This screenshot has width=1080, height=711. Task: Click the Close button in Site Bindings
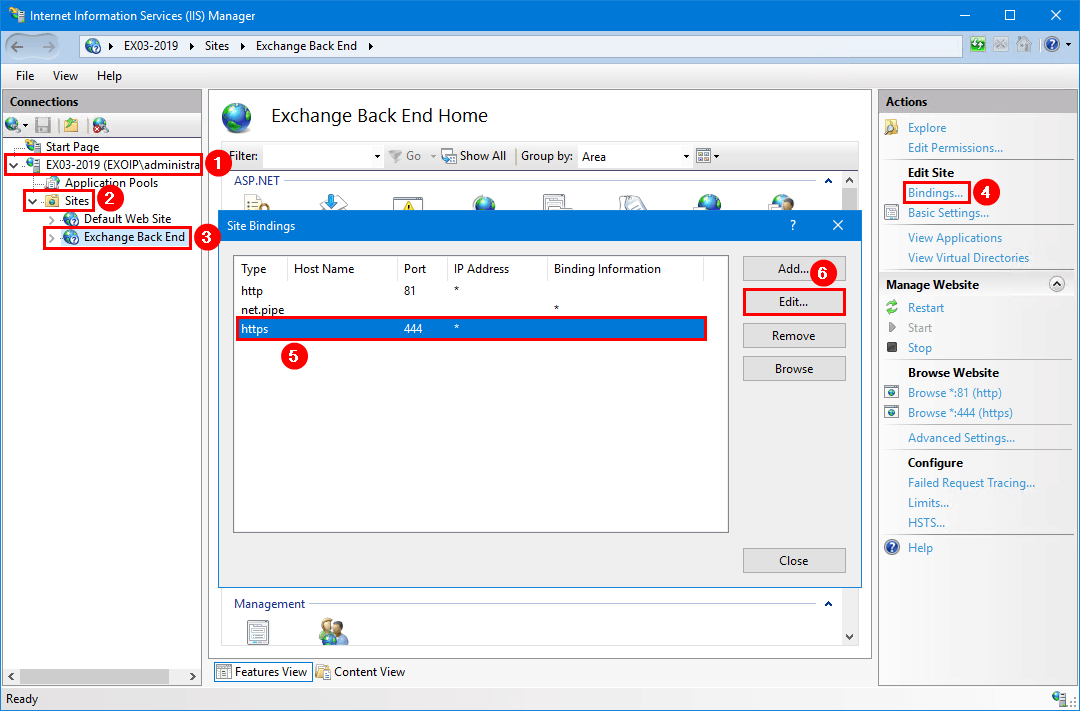(x=793, y=561)
